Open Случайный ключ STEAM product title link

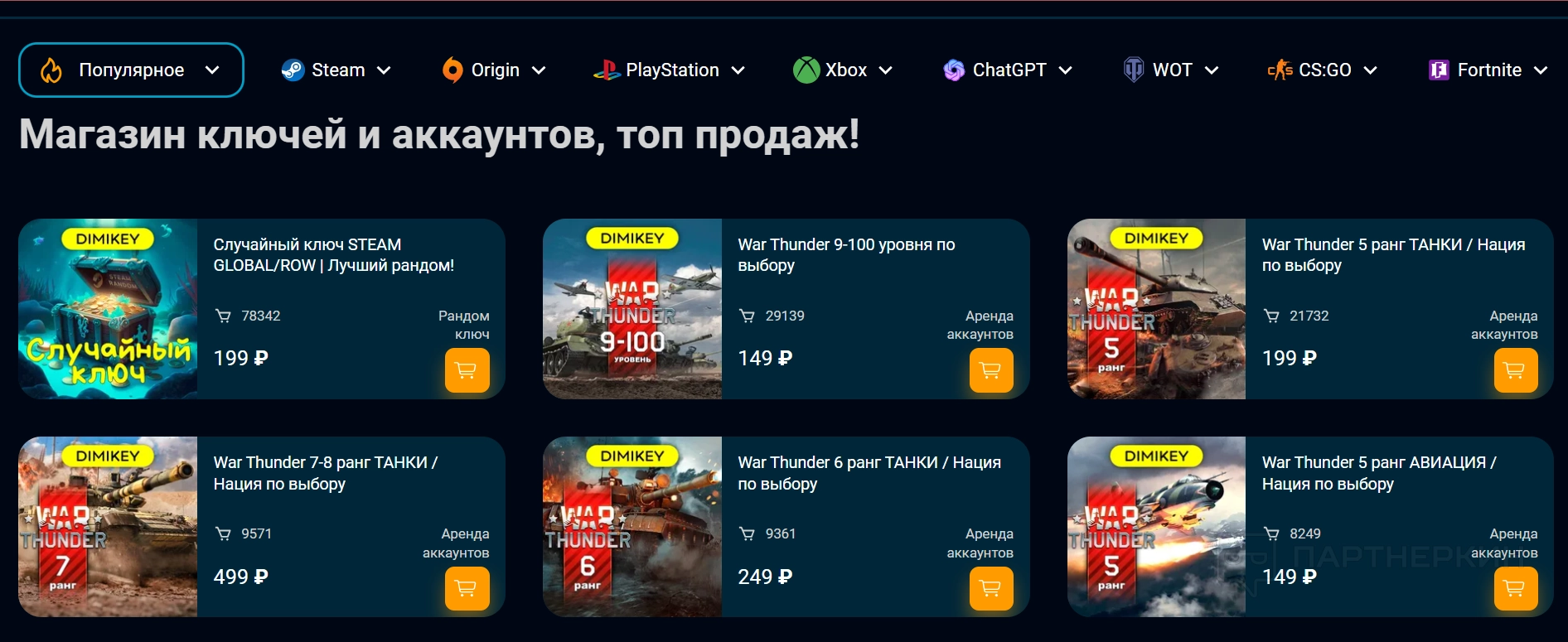pyautogui.click(x=333, y=255)
